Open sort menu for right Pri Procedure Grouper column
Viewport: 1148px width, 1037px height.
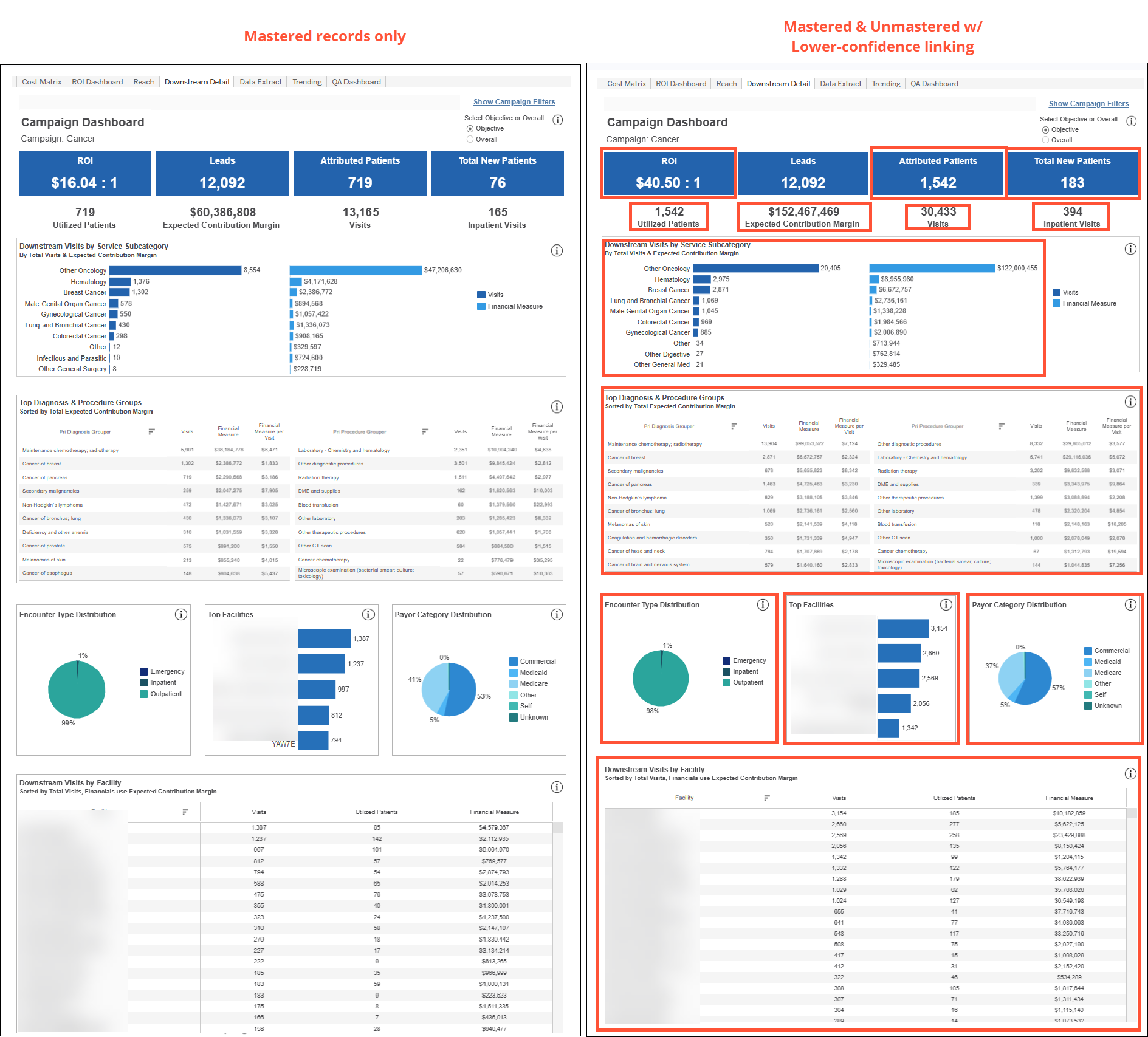pos(1001,426)
